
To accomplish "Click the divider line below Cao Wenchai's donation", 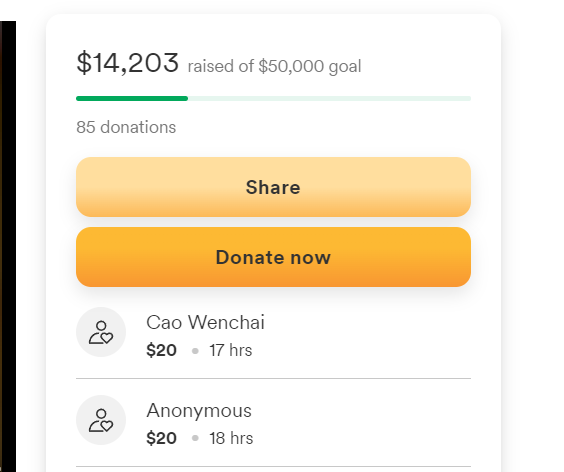I will pos(273,378).
